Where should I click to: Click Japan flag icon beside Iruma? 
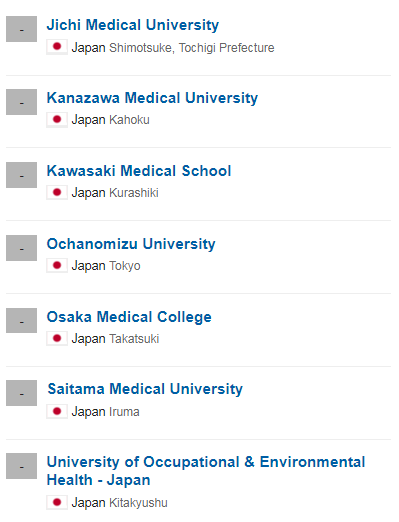57,411
